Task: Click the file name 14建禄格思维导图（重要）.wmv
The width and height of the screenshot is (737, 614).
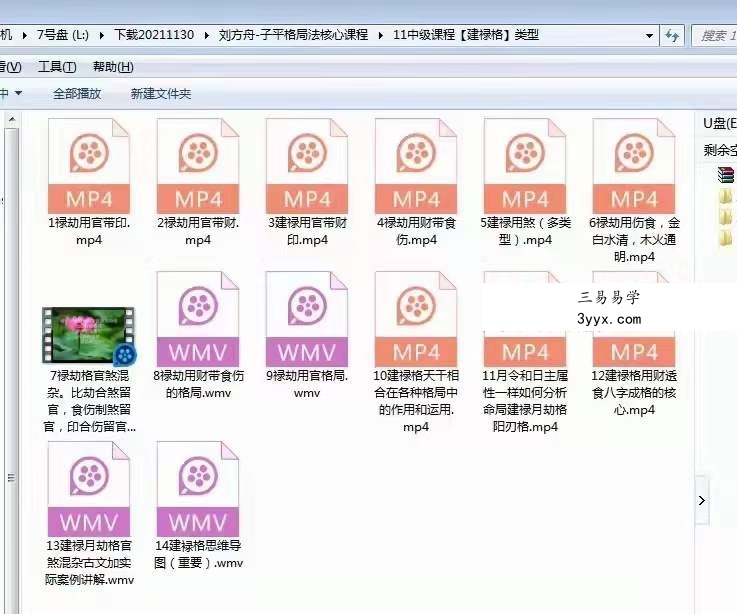Action: [x=198, y=554]
